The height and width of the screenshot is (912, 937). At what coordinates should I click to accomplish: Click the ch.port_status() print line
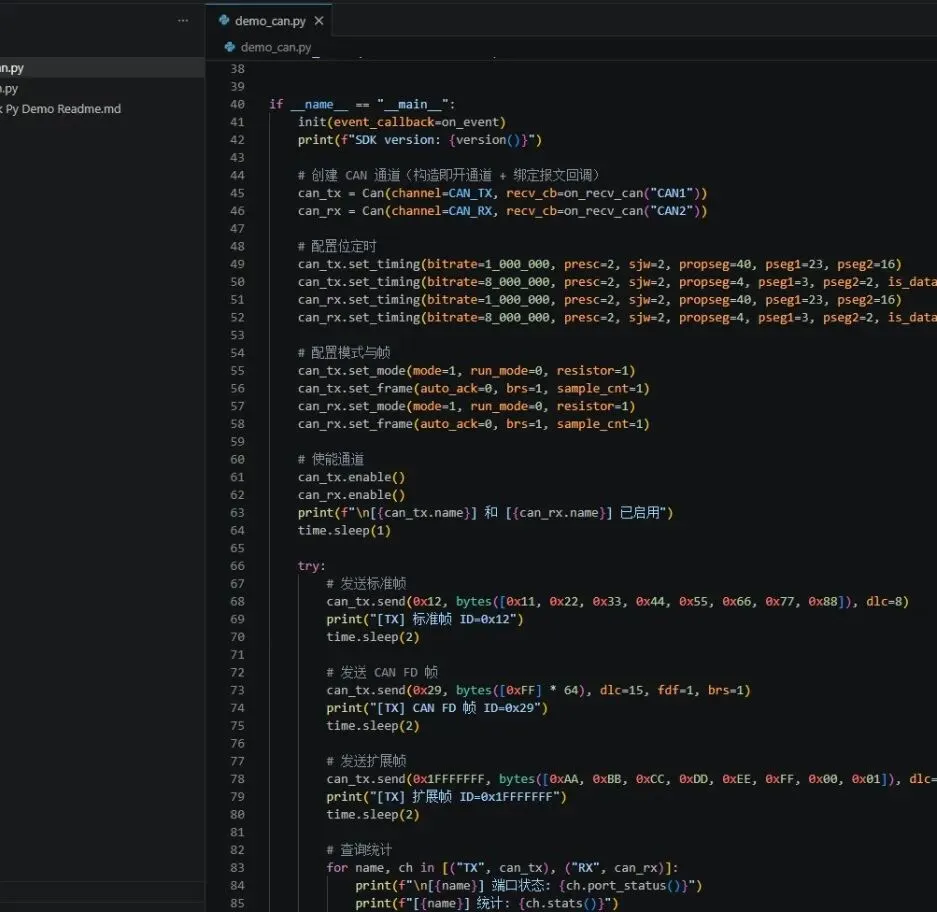(x=529, y=886)
